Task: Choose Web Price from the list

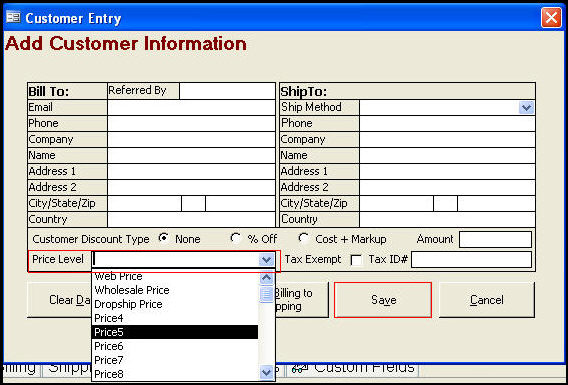Action: pos(175,277)
